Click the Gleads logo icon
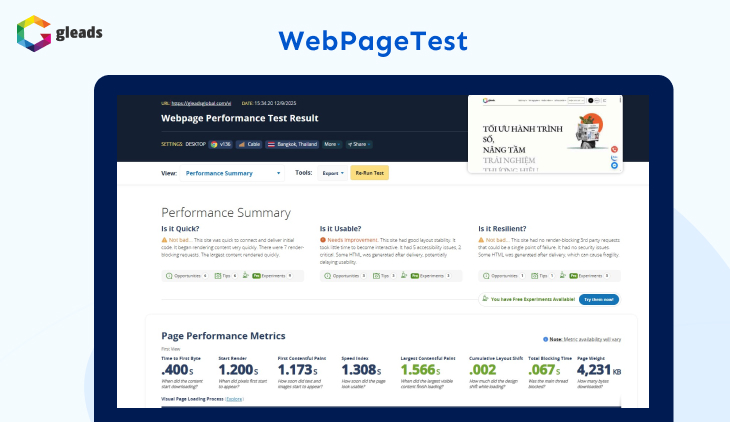 (x=33, y=31)
